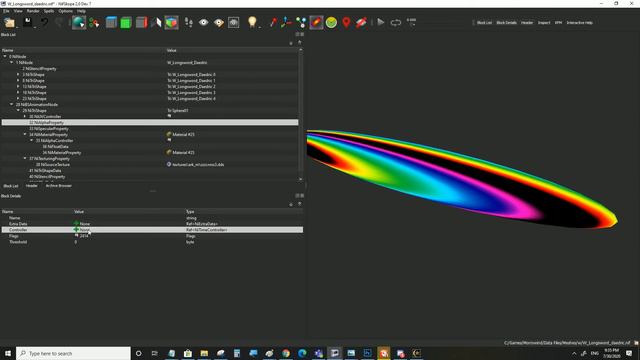Click the taskbar search box
The height and width of the screenshot is (360, 640).
pos(73,353)
